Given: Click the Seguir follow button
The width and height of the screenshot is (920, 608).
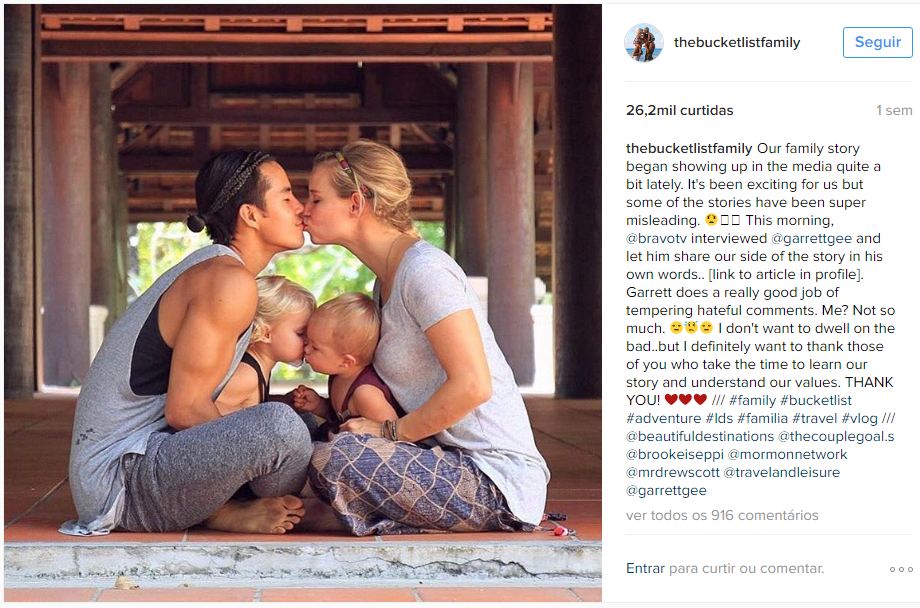Looking at the screenshot, I should click(x=877, y=42).
